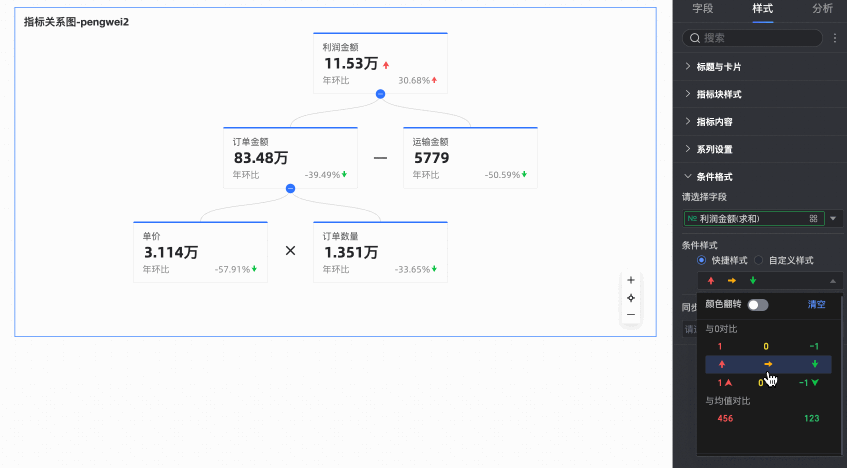
Task: Click red arrow next to 11.53万
Action: [x=386, y=65]
